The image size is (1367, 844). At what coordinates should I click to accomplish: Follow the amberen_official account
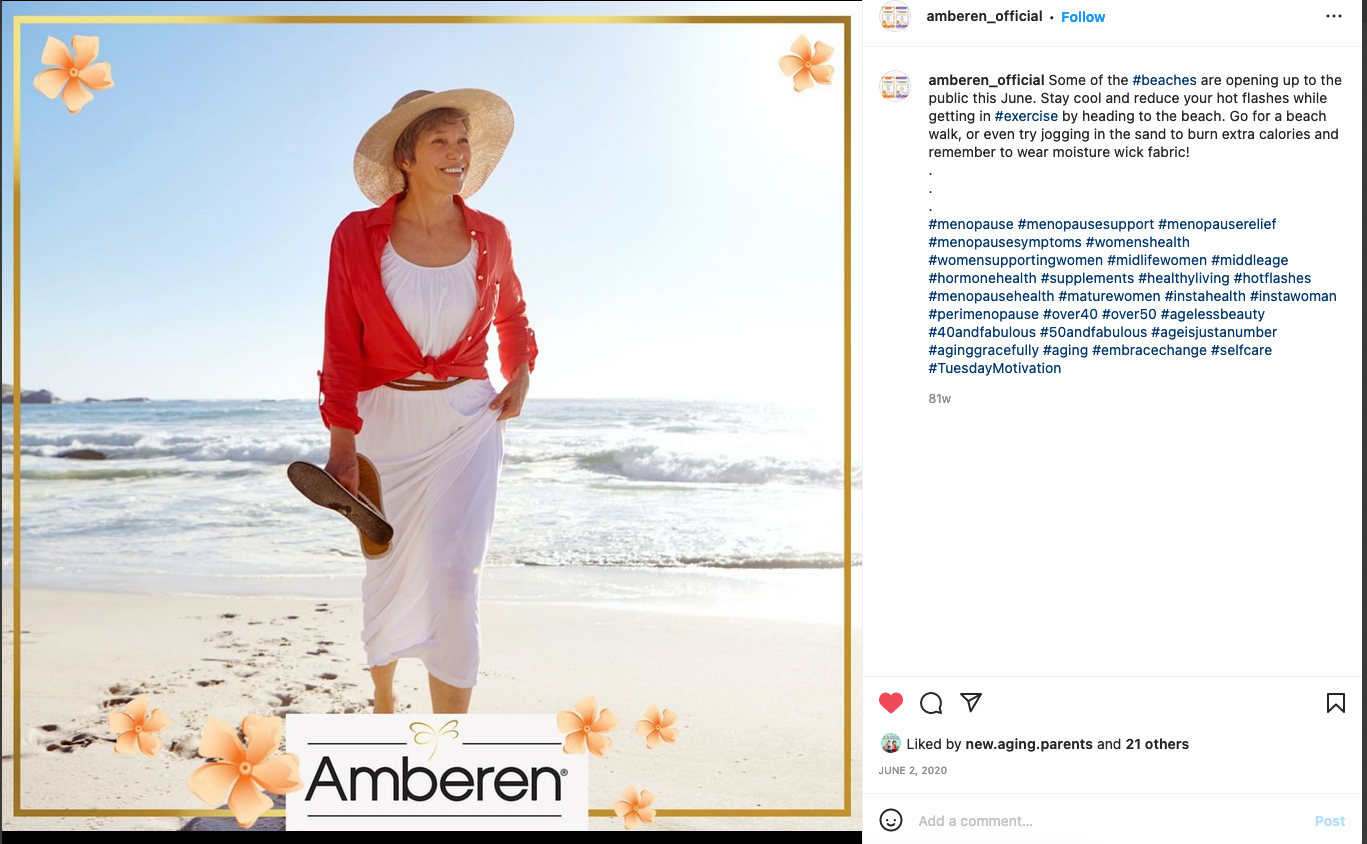[1083, 17]
